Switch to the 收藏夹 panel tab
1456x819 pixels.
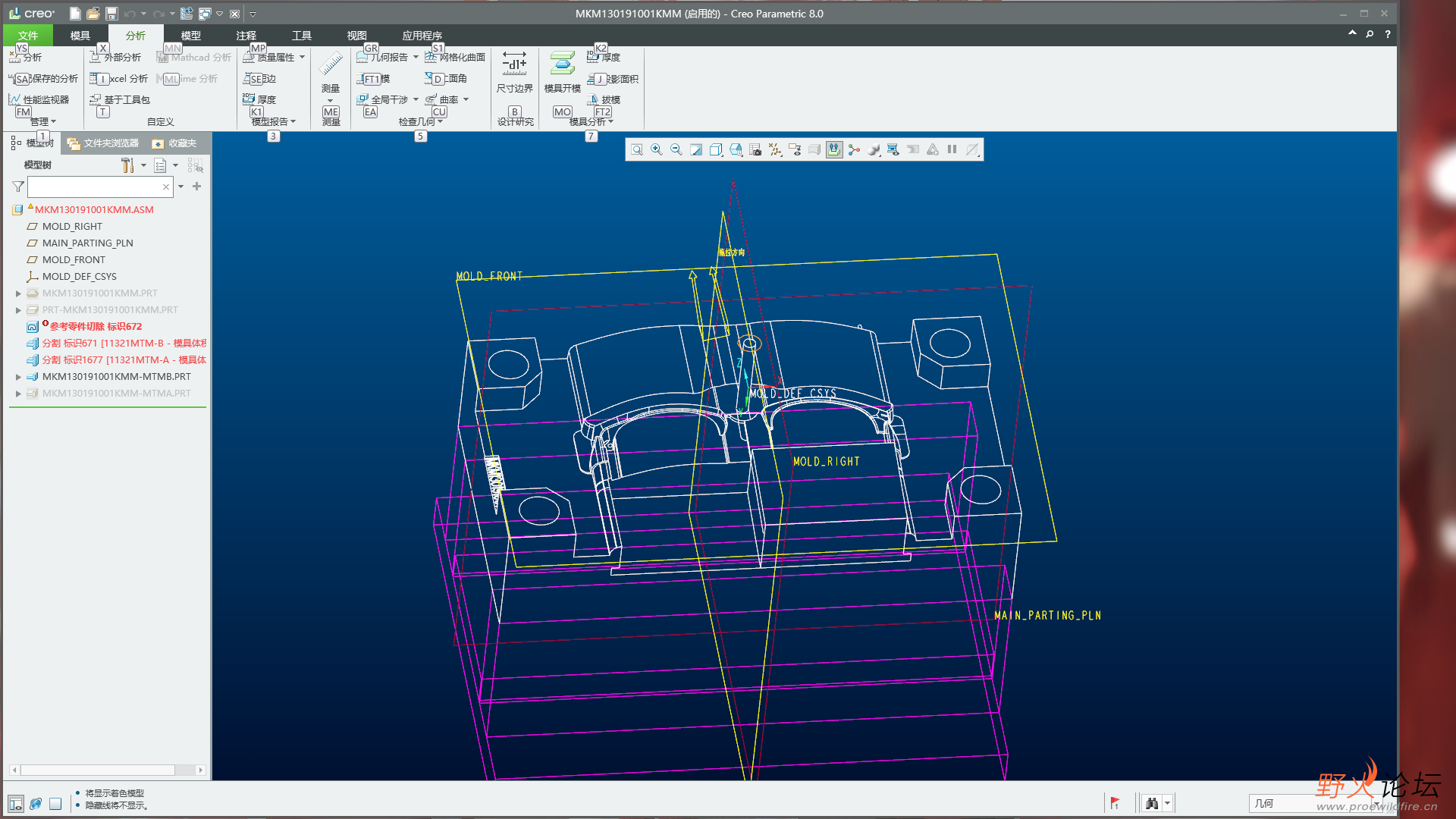tap(174, 143)
